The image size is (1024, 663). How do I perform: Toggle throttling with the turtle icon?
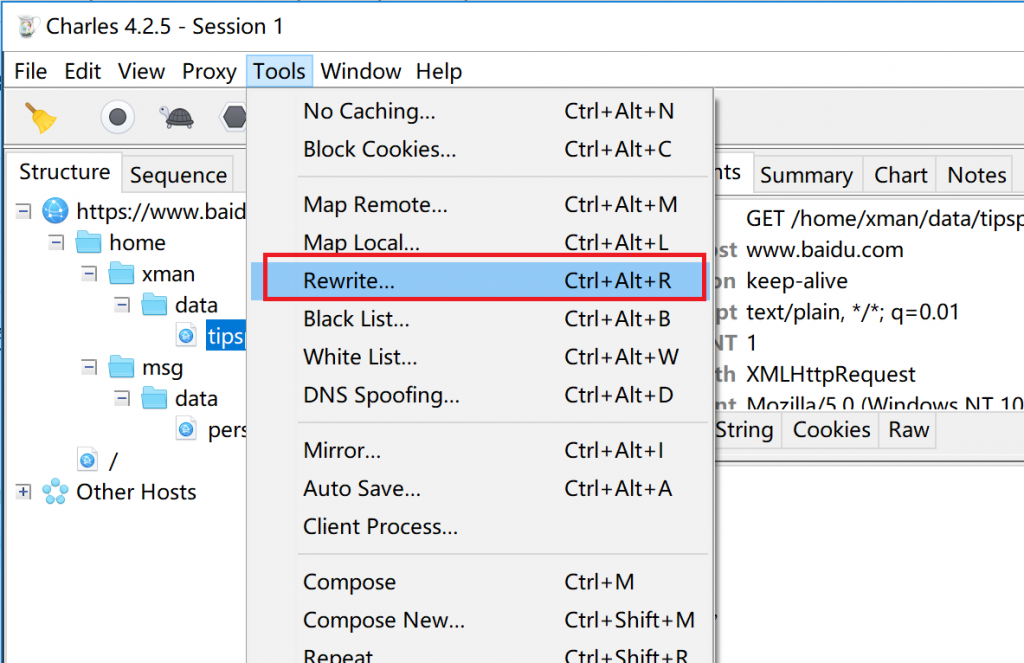tap(176, 118)
